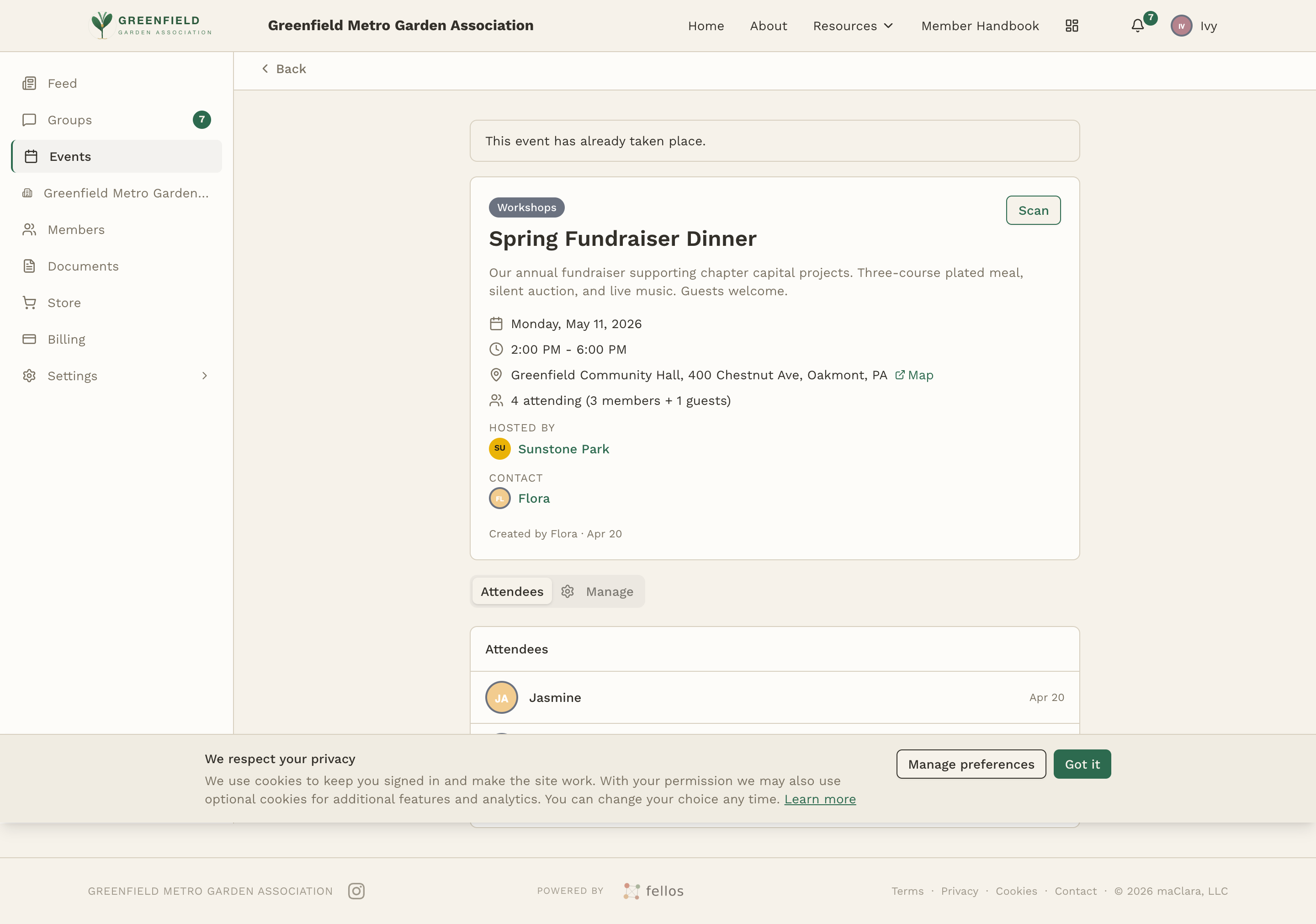This screenshot has width=1316, height=924.
Task: Open the Instagram icon in footer
Action: click(x=356, y=891)
